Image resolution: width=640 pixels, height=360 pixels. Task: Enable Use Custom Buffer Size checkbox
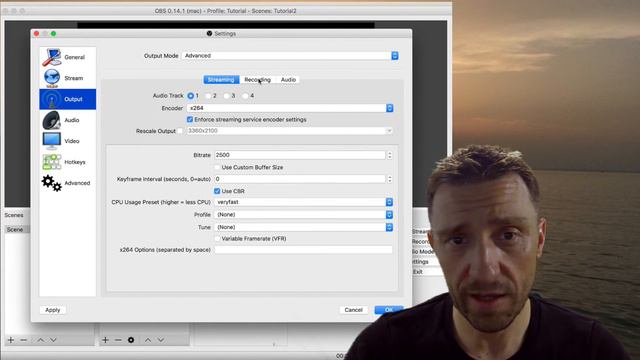pos(217,167)
